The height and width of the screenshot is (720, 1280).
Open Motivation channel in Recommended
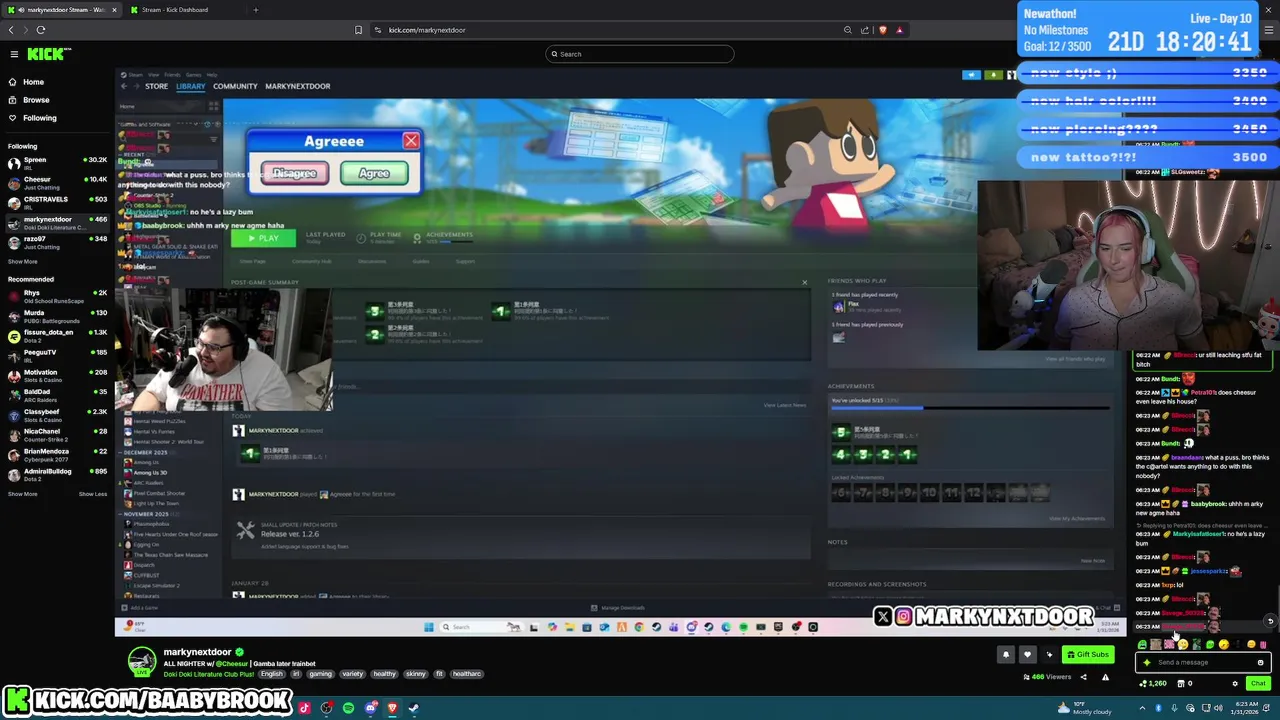tap(57, 376)
